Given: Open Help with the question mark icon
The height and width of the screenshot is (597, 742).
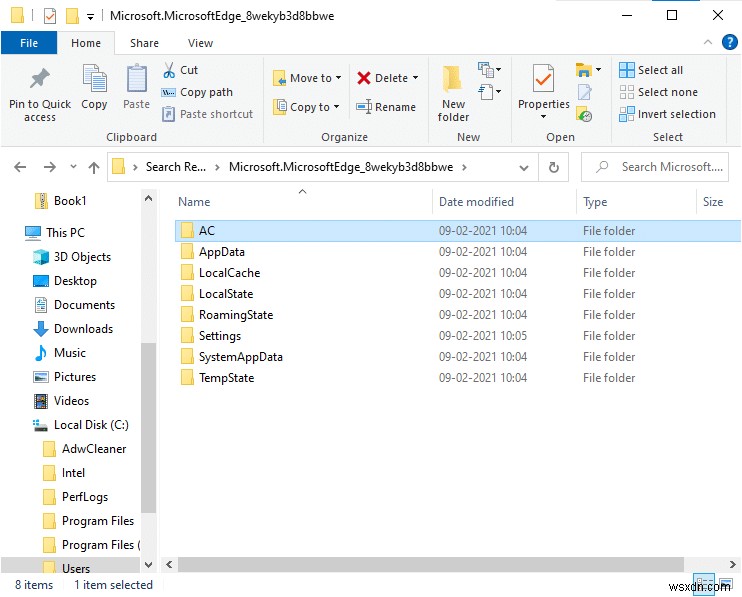Looking at the screenshot, I should pos(730,42).
